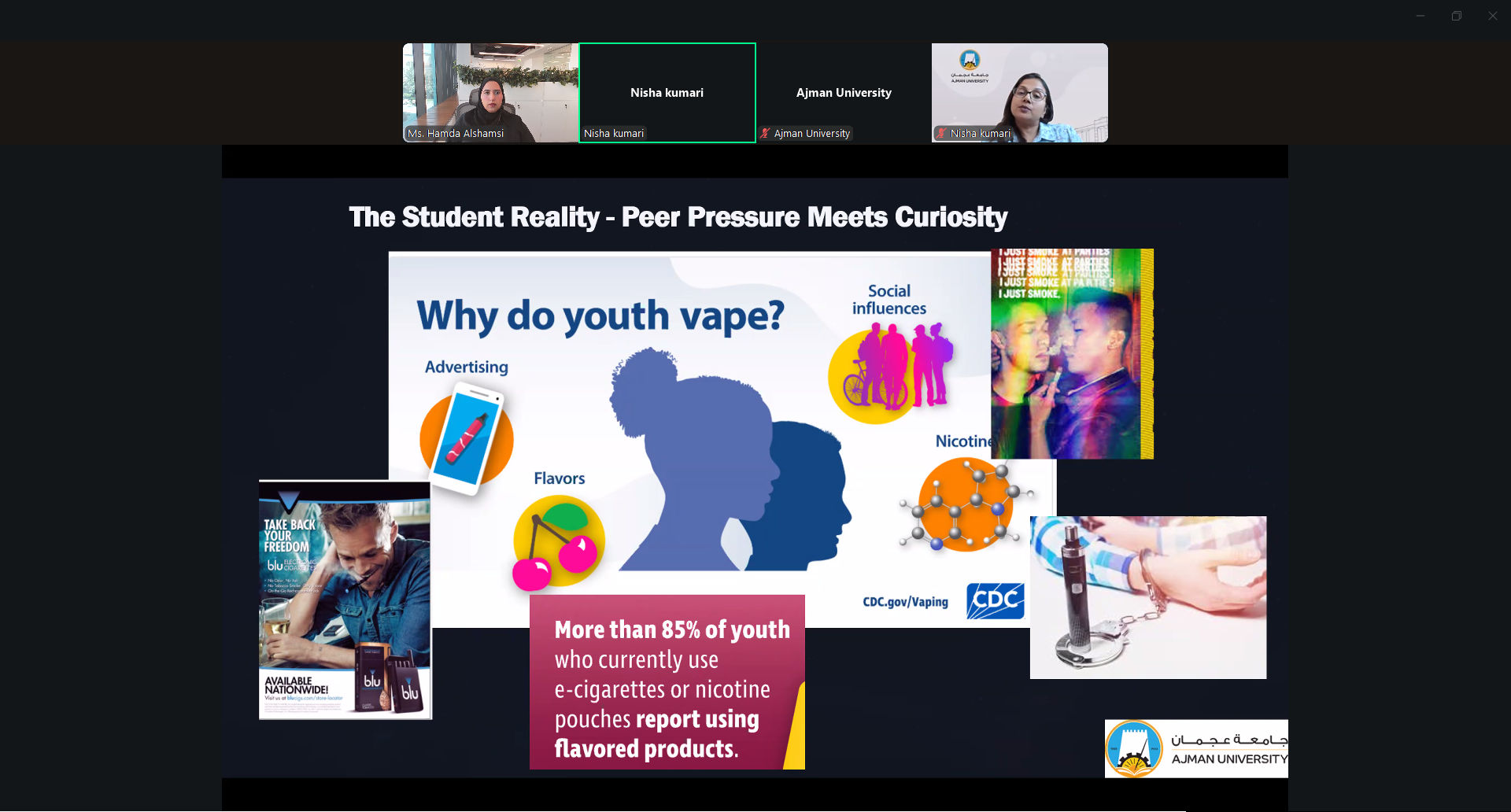Click the CDC.gov/Vaping link text

point(905,602)
